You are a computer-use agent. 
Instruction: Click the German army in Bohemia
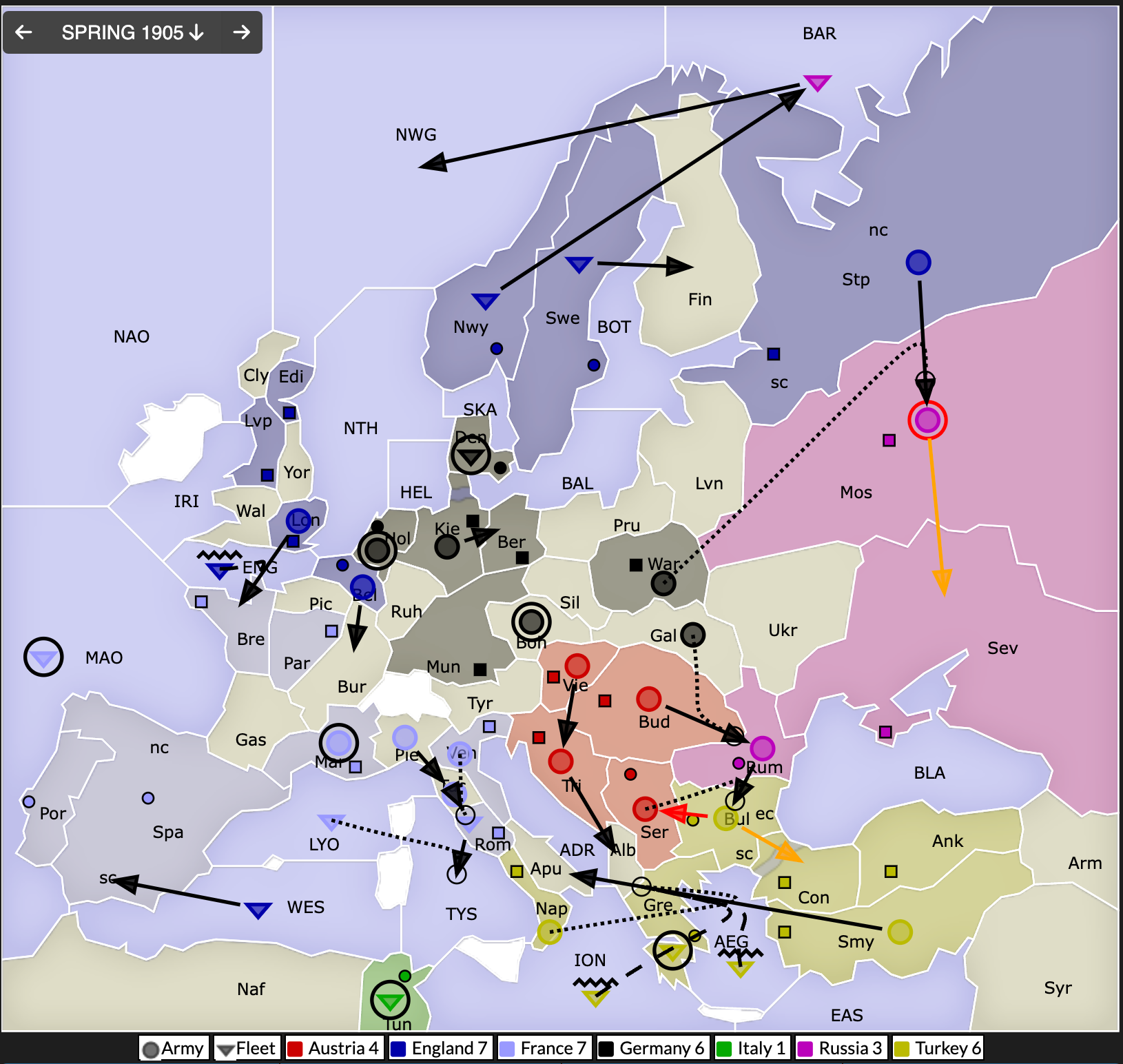coord(531,622)
